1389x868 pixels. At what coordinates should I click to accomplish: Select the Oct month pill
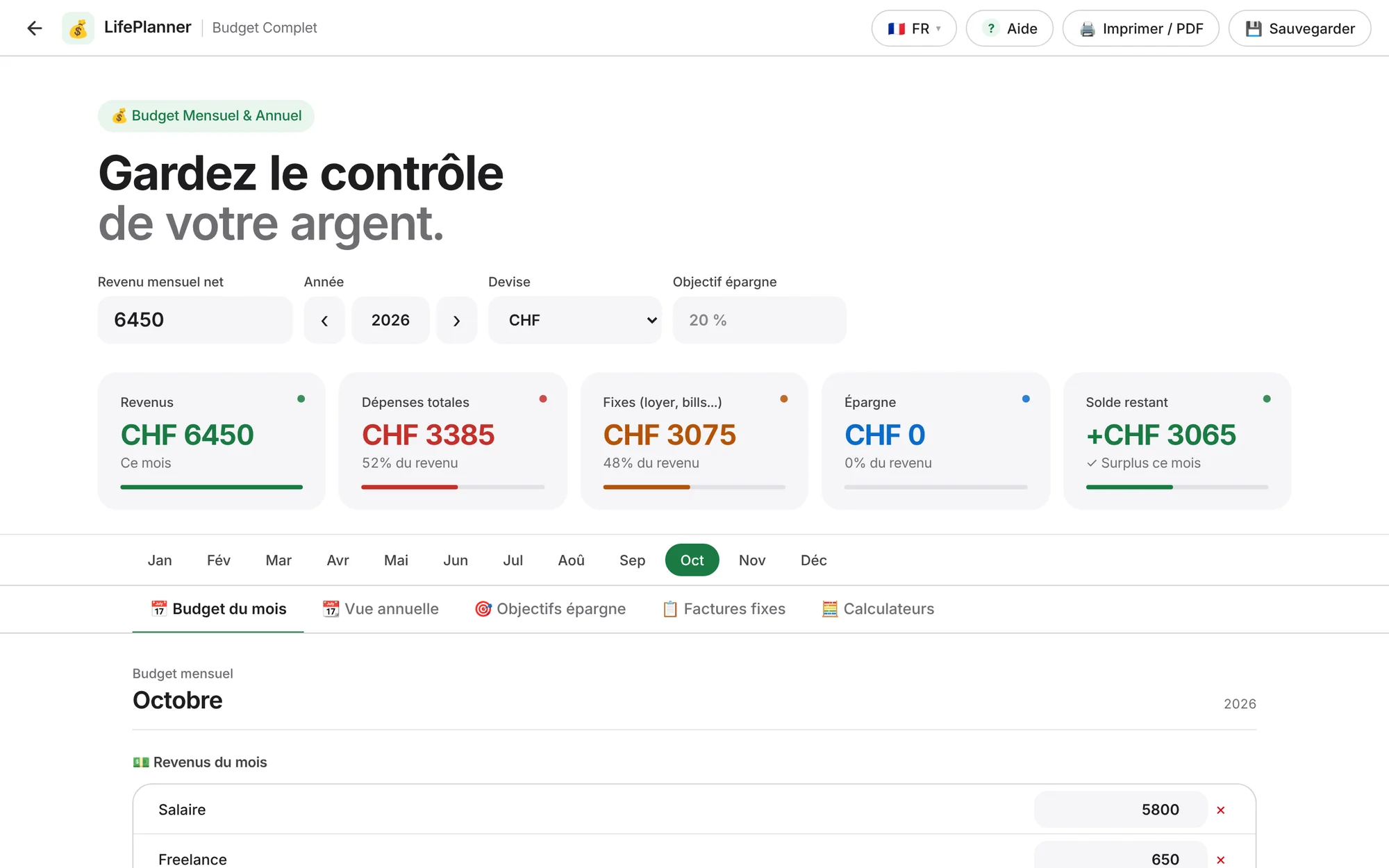point(692,560)
